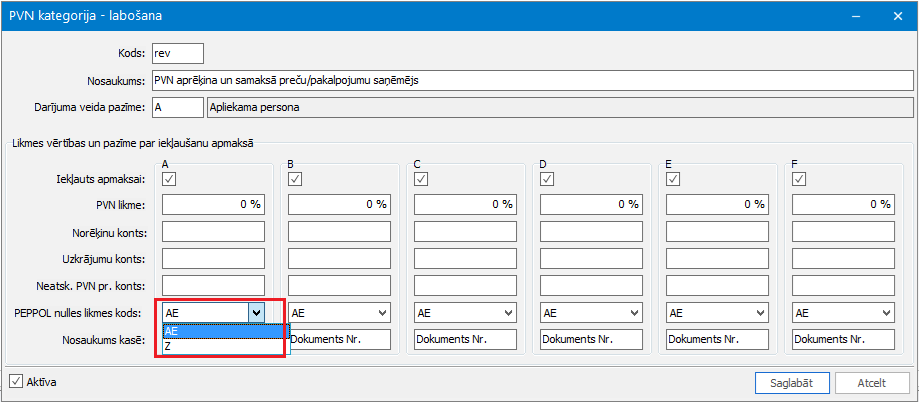Focus the Kods input field

pos(178,53)
